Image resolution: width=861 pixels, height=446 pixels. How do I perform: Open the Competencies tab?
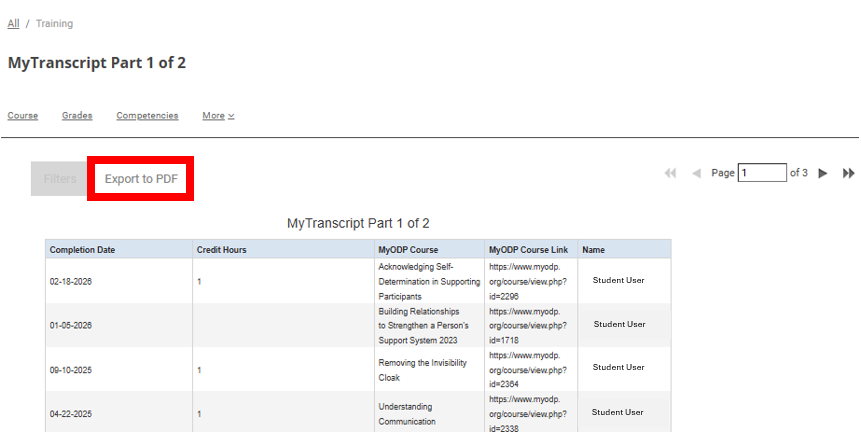click(x=147, y=116)
